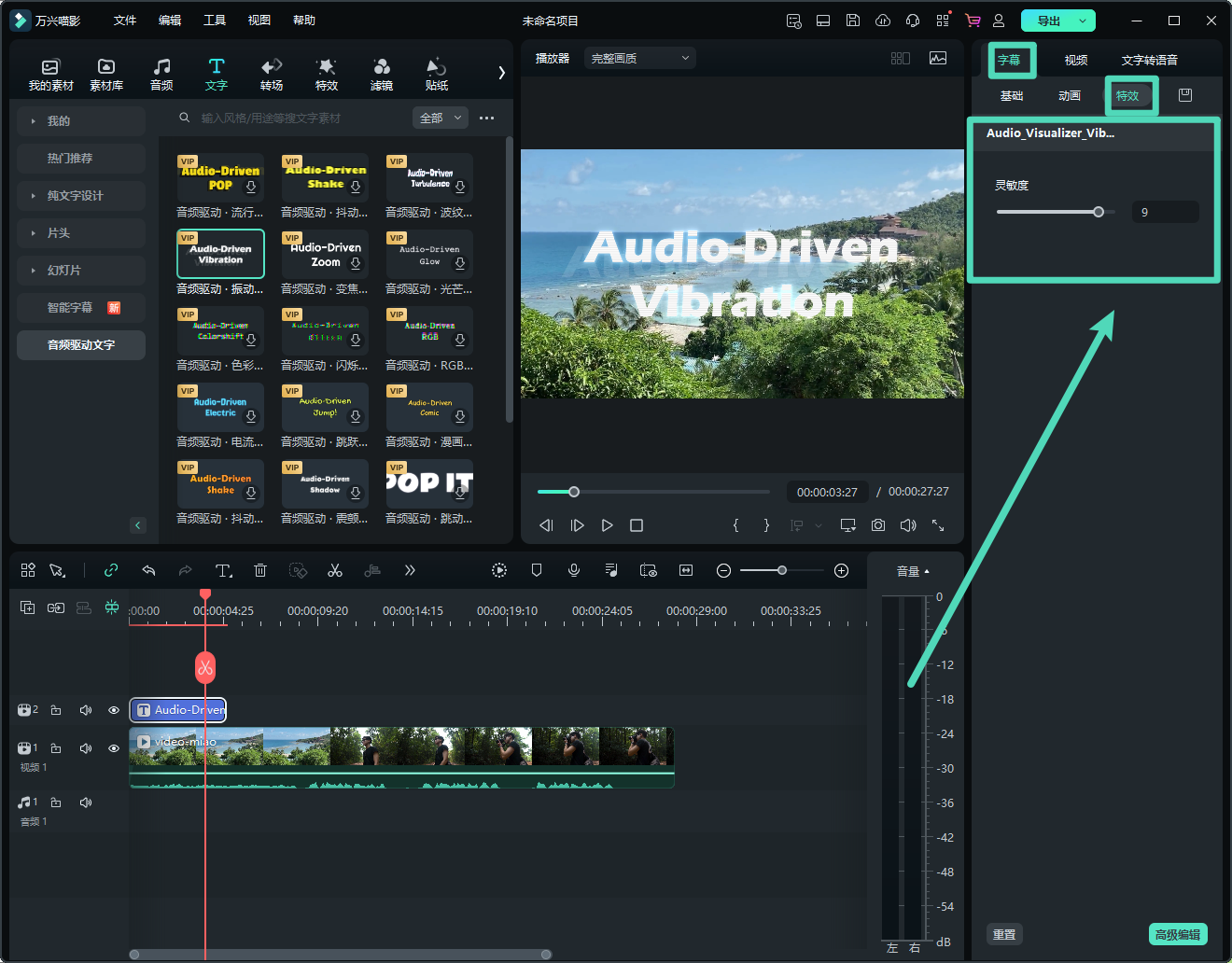Viewport: 1232px width, 963px height.
Task: Open the Transitions (转场) panel
Action: pos(272,74)
